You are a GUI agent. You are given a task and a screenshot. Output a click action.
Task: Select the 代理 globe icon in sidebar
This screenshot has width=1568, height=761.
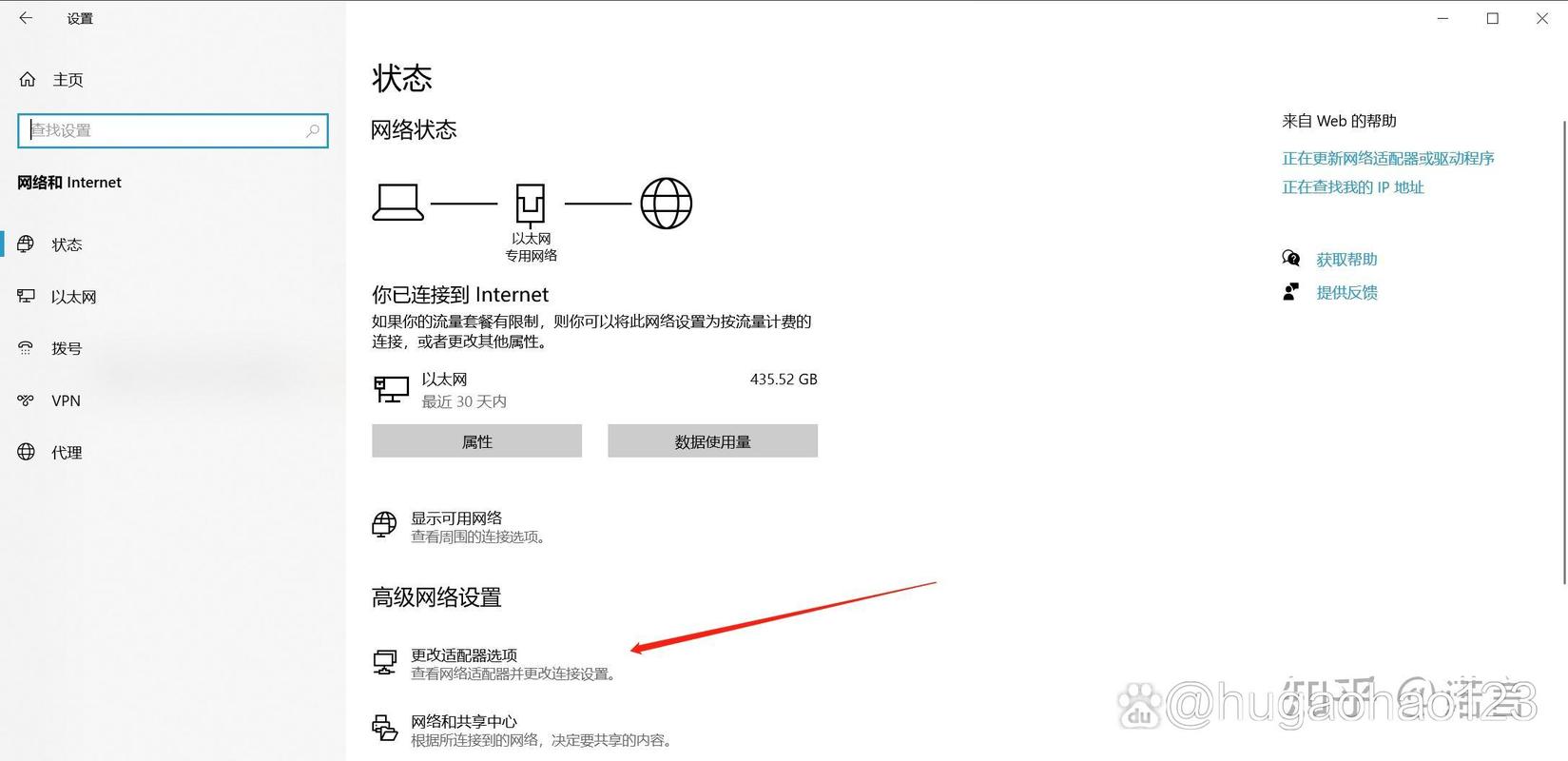tap(26, 452)
